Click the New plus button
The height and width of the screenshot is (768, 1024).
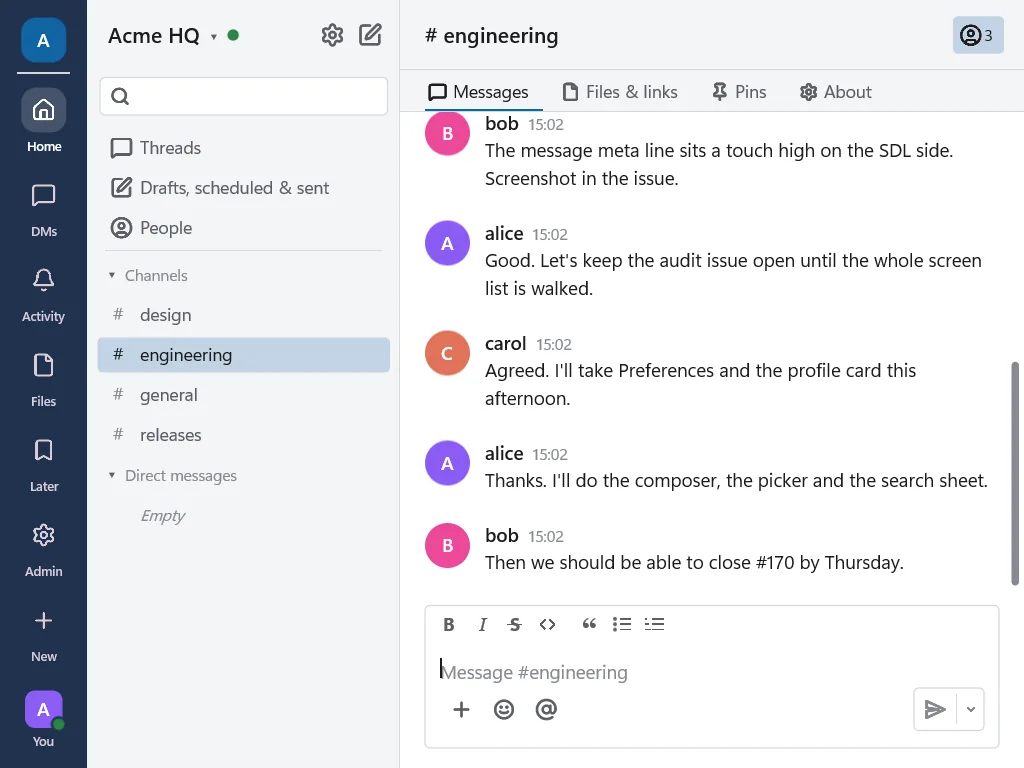[x=44, y=634]
